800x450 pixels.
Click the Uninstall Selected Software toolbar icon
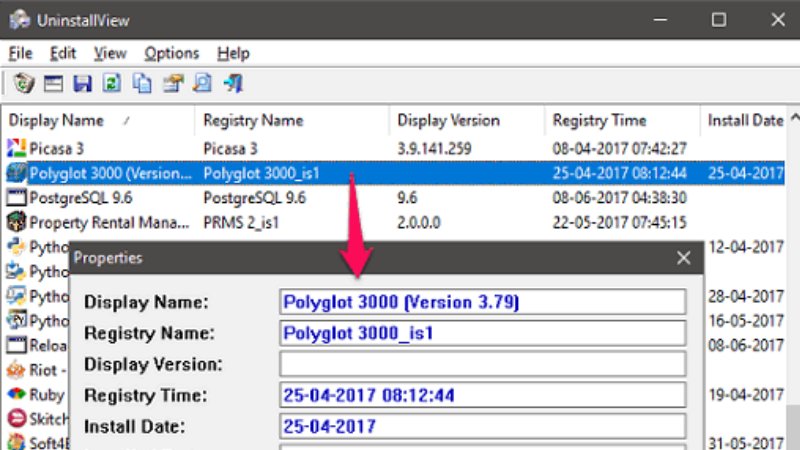[24, 84]
